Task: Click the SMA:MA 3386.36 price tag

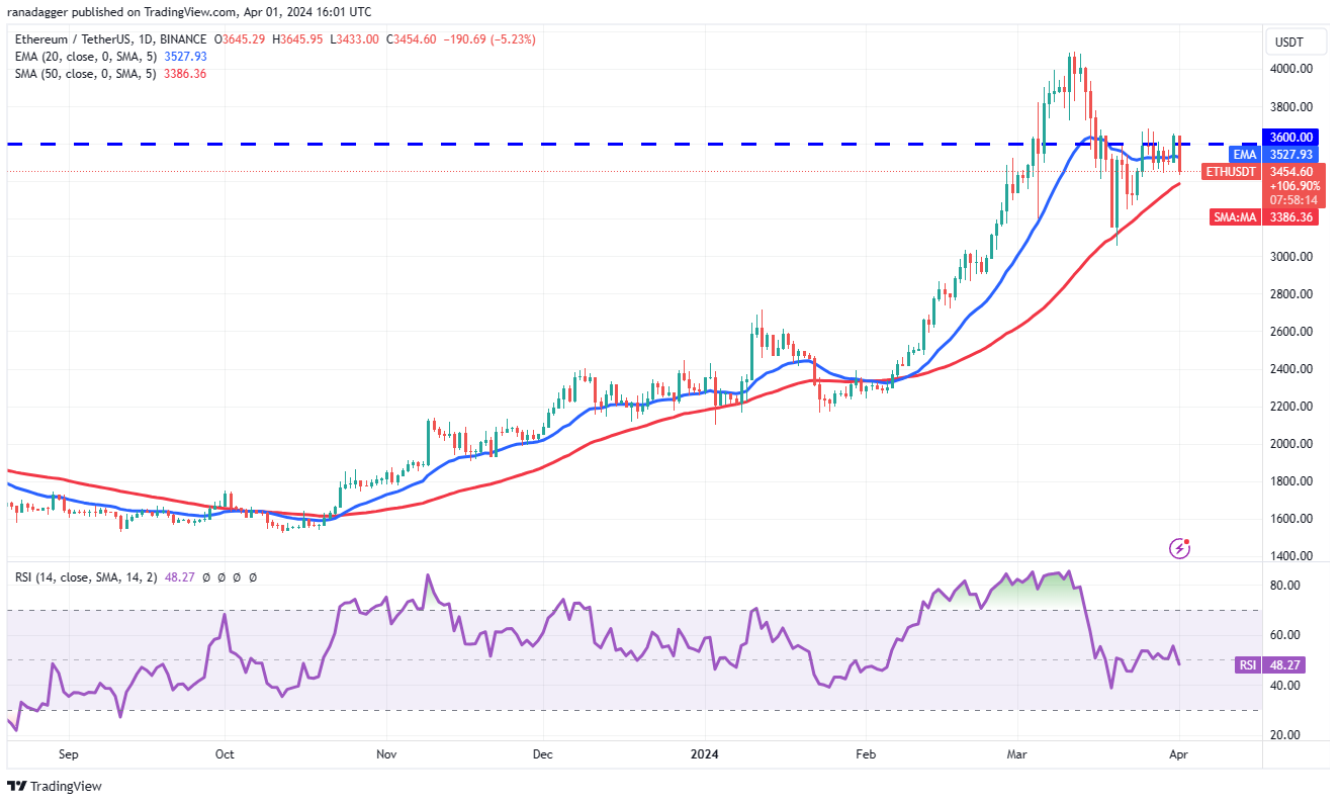Action: click(x=1263, y=217)
